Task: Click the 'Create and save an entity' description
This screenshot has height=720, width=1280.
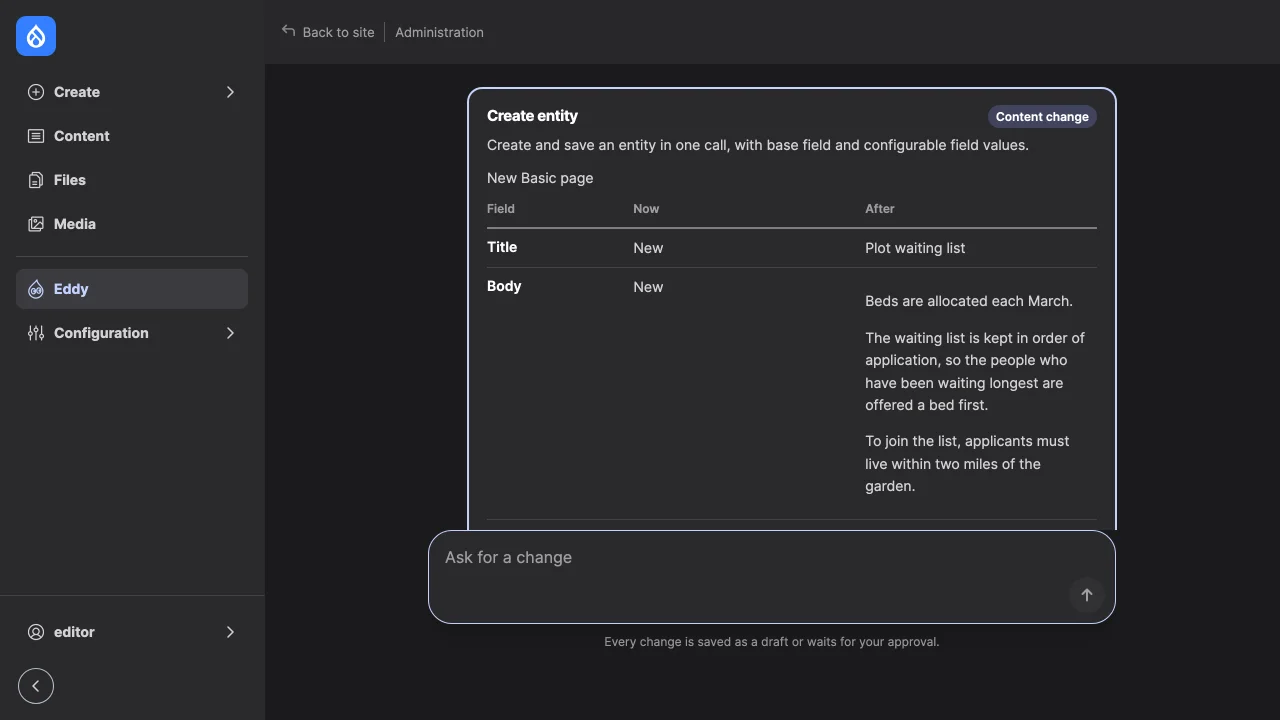Action: pyautogui.click(x=758, y=145)
